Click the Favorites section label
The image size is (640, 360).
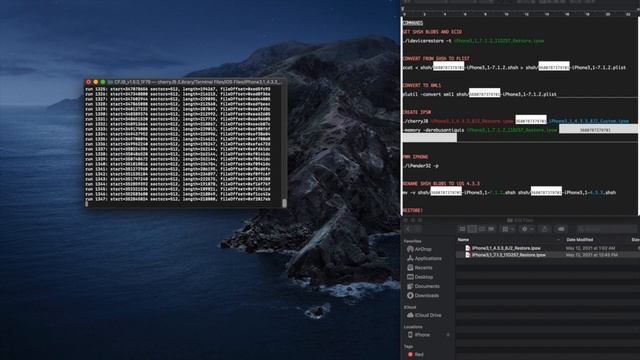pyautogui.click(x=412, y=241)
